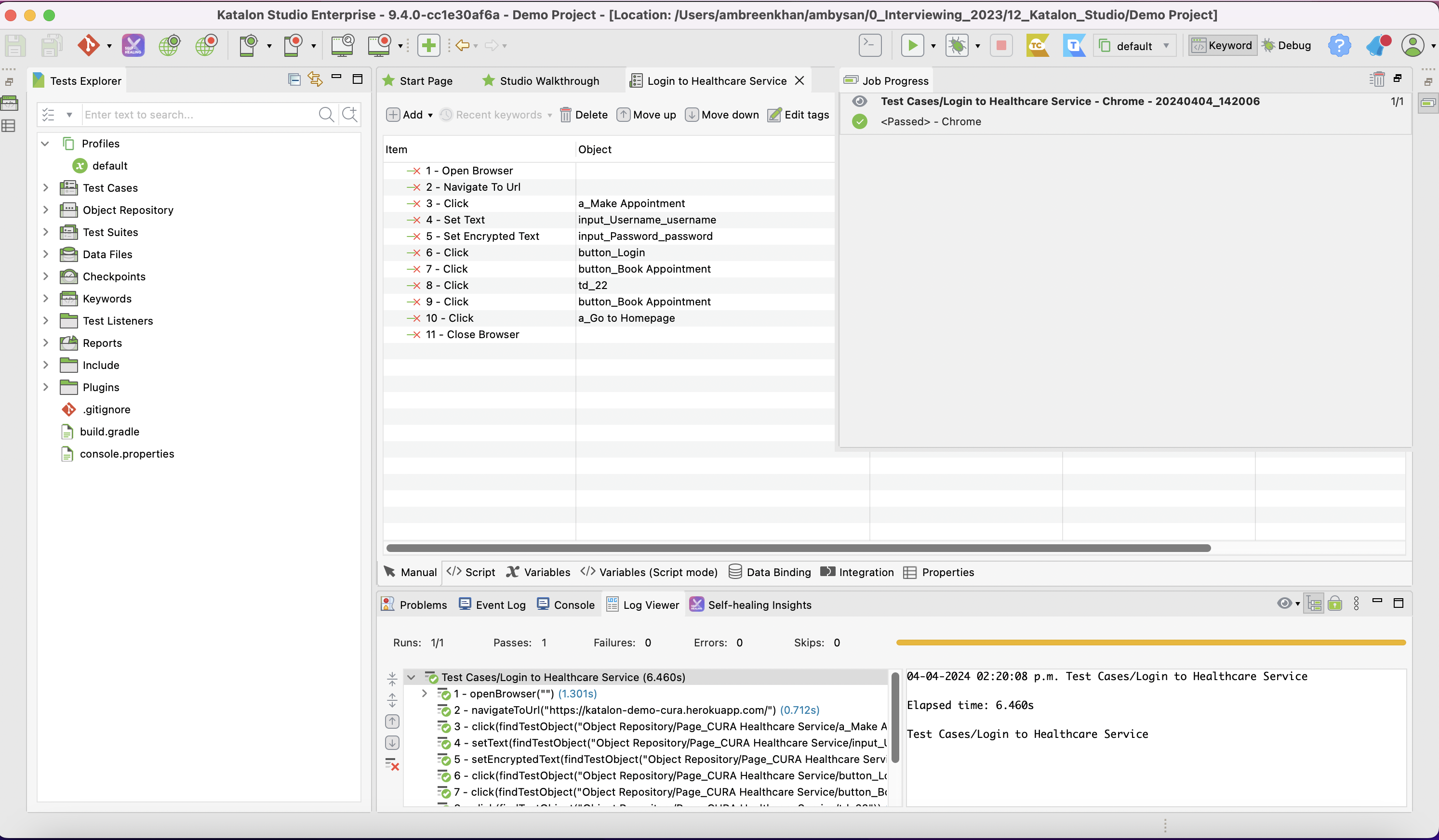Image resolution: width=1439 pixels, height=840 pixels.
Task: Expand the Test Suites folder
Action: [46, 232]
